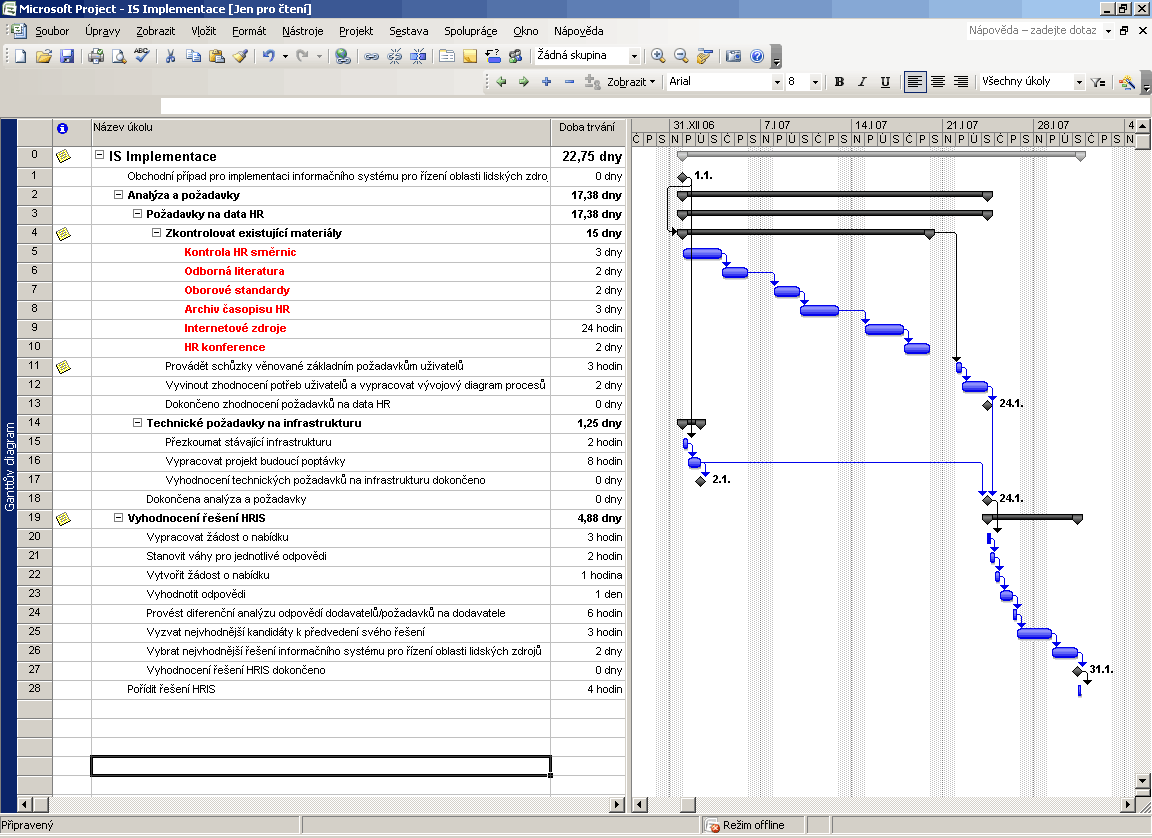Open the Task Information icon
The height and width of the screenshot is (838, 1152).
[x=447, y=56]
